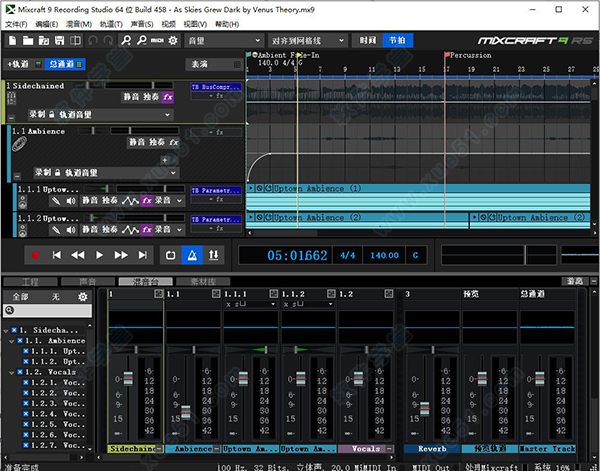Open the fx button on the Sidechained track
This screenshot has width=600, height=471.
click(168, 97)
